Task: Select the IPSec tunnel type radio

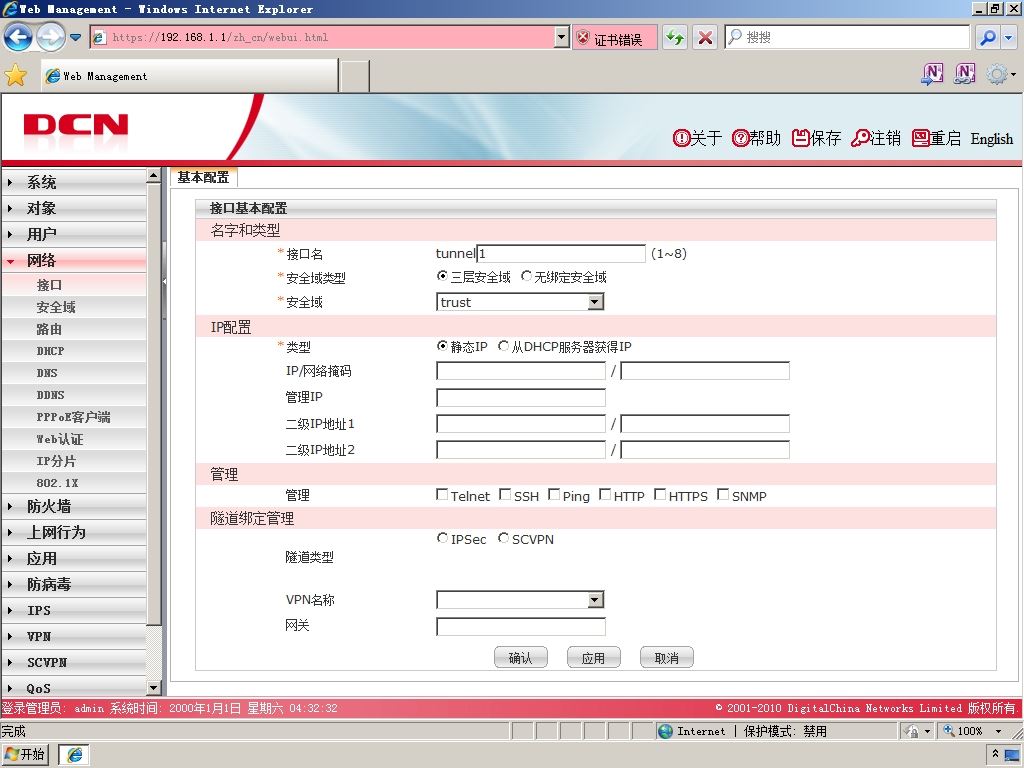Action: [x=442, y=538]
